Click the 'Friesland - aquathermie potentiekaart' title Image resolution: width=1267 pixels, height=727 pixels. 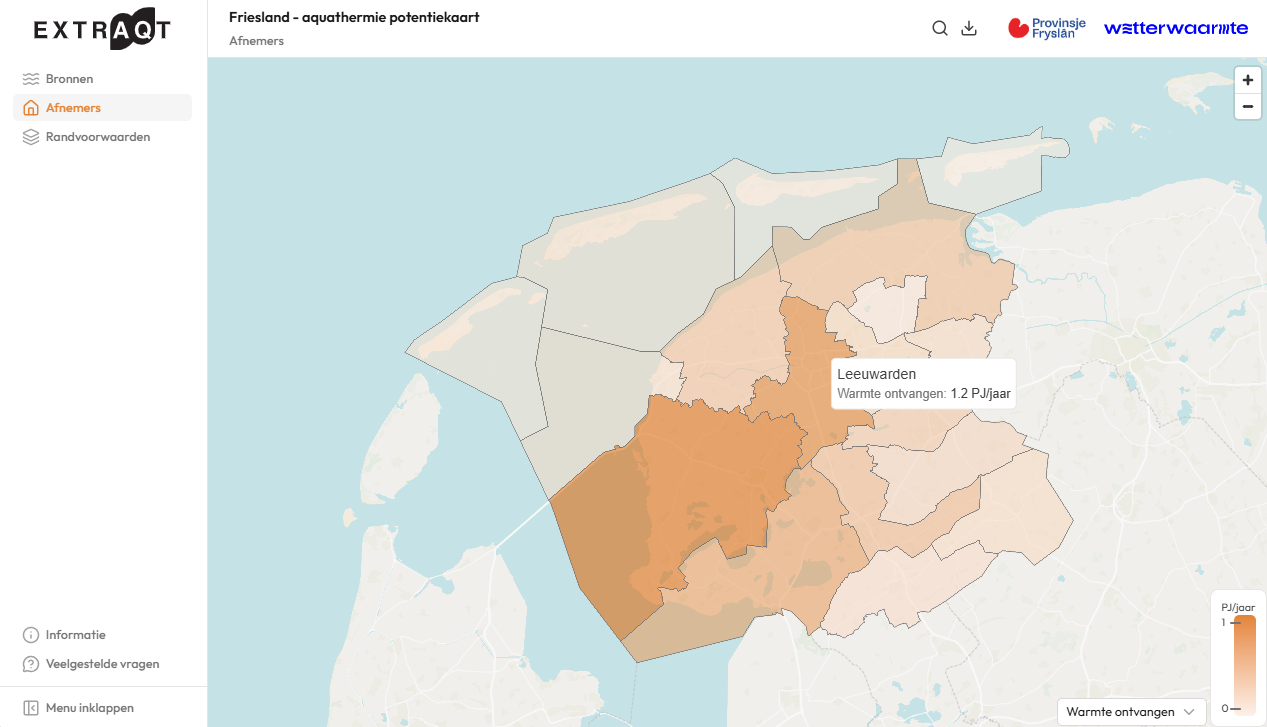(354, 17)
